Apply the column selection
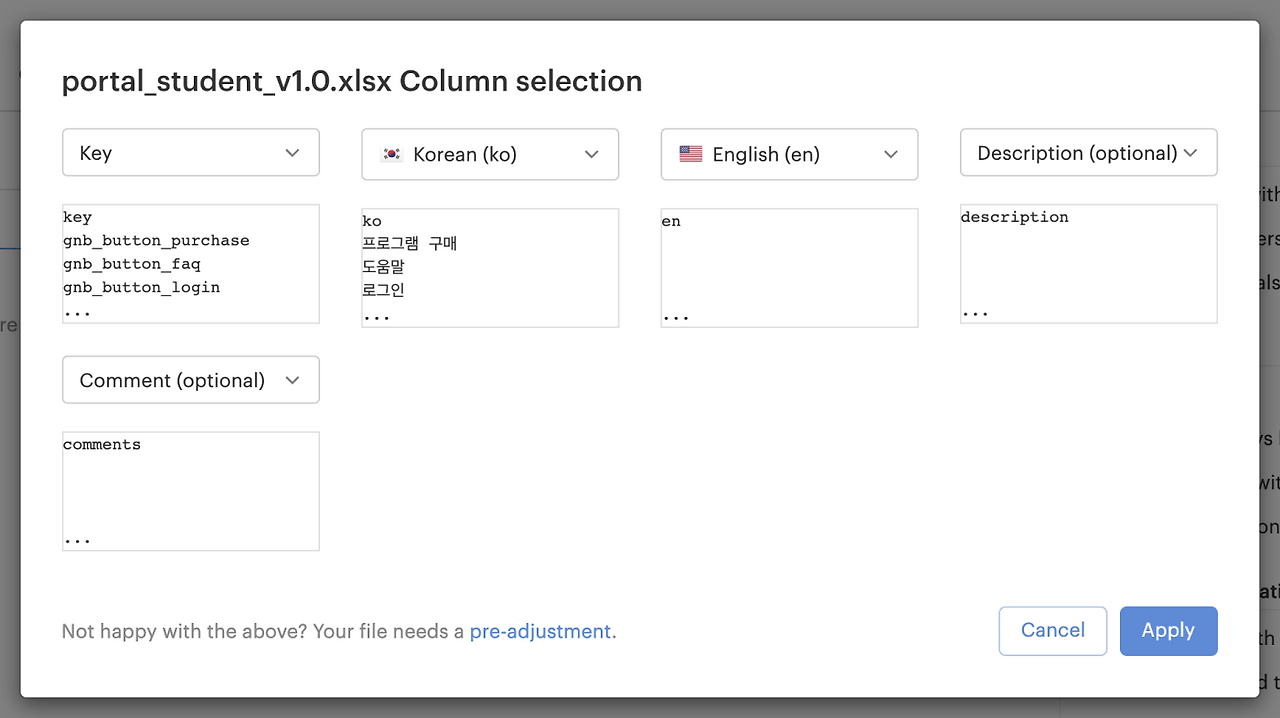This screenshot has width=1280, height=718. point(1168,630)
